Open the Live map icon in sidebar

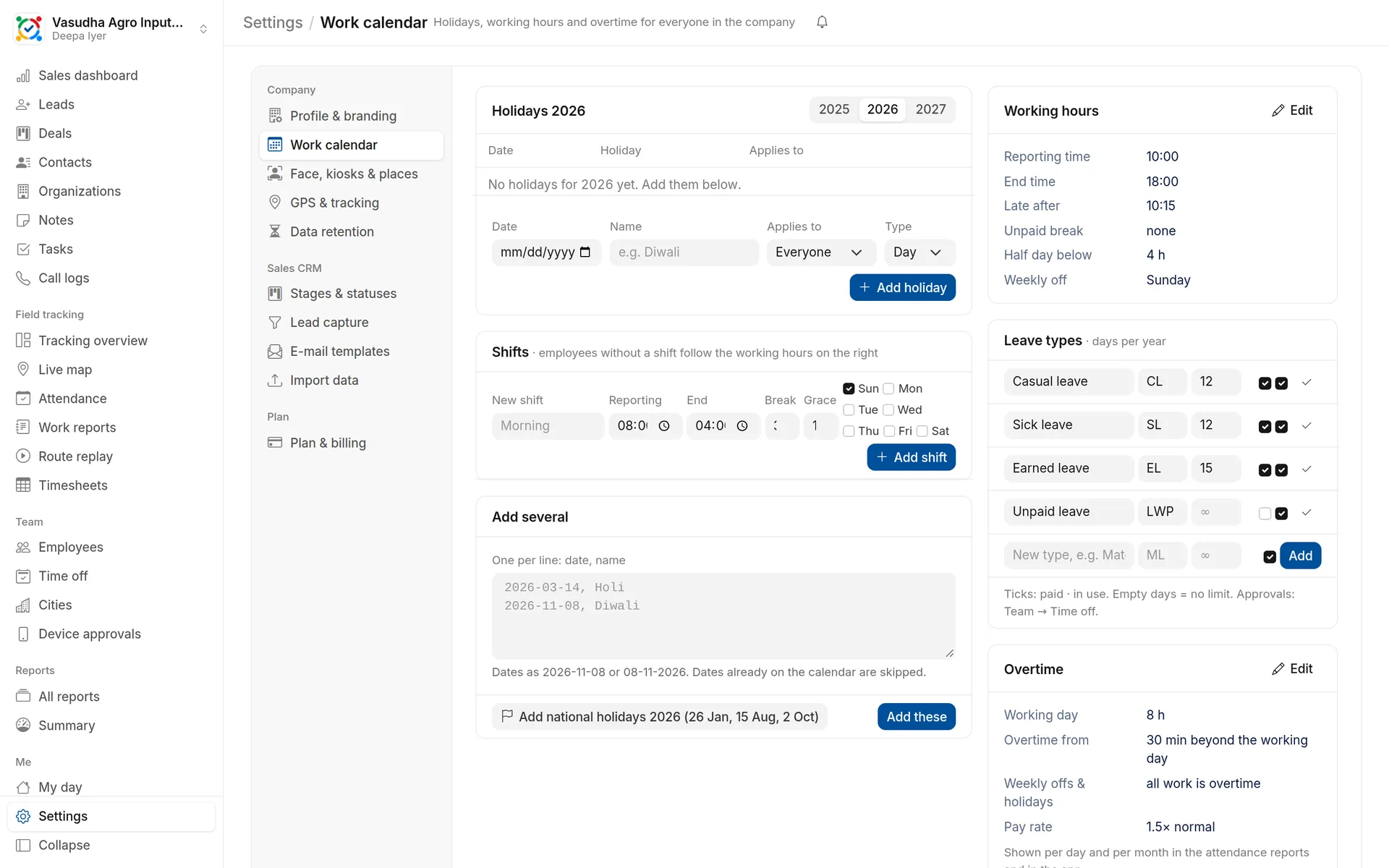(23, 369)
